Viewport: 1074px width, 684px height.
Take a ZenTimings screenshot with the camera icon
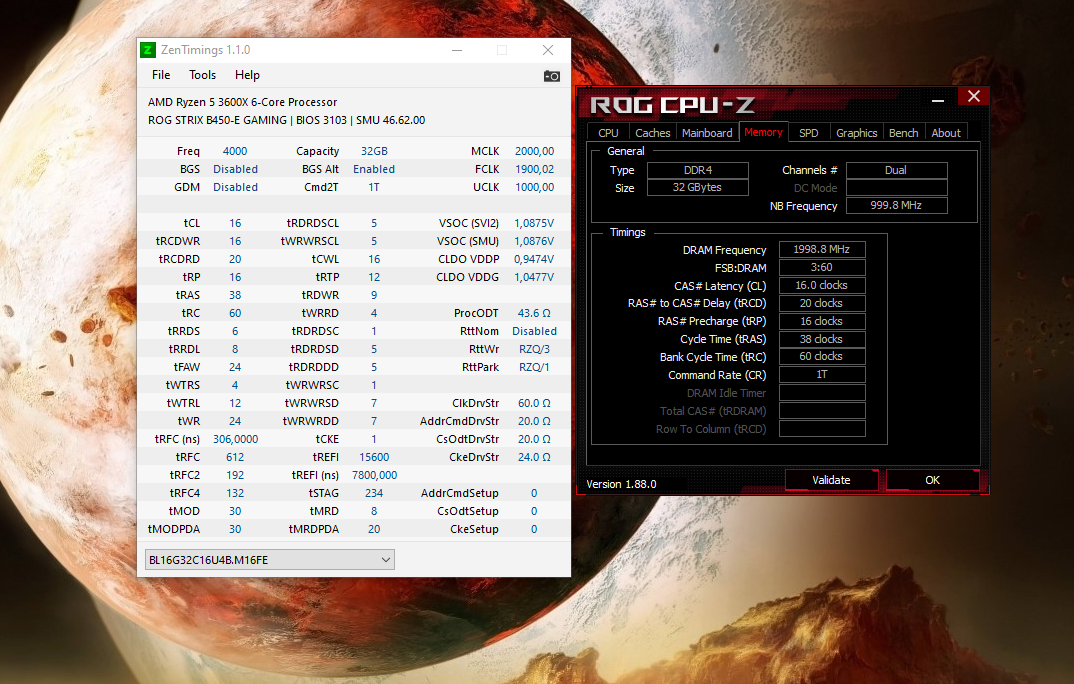pyautogui.click(x=551, y=76)
